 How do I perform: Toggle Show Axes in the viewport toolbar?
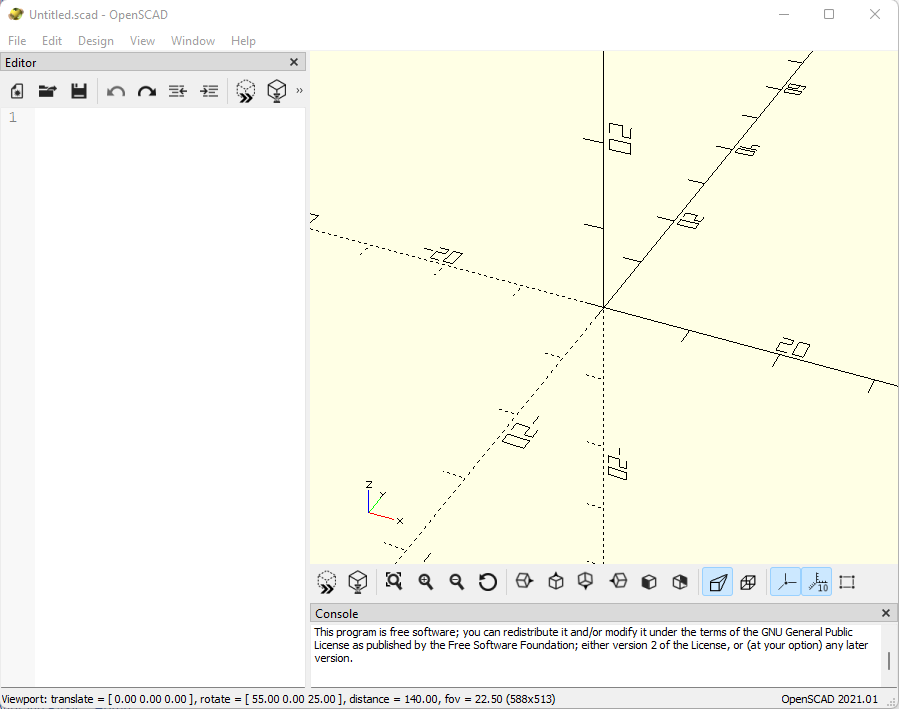(x=785, y=582)
